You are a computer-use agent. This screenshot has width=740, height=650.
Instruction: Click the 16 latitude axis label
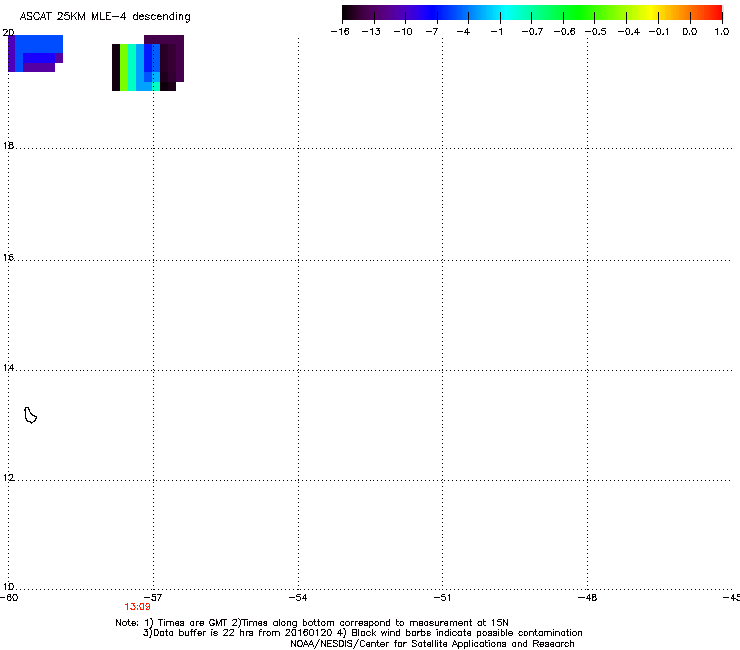(8, 257)
